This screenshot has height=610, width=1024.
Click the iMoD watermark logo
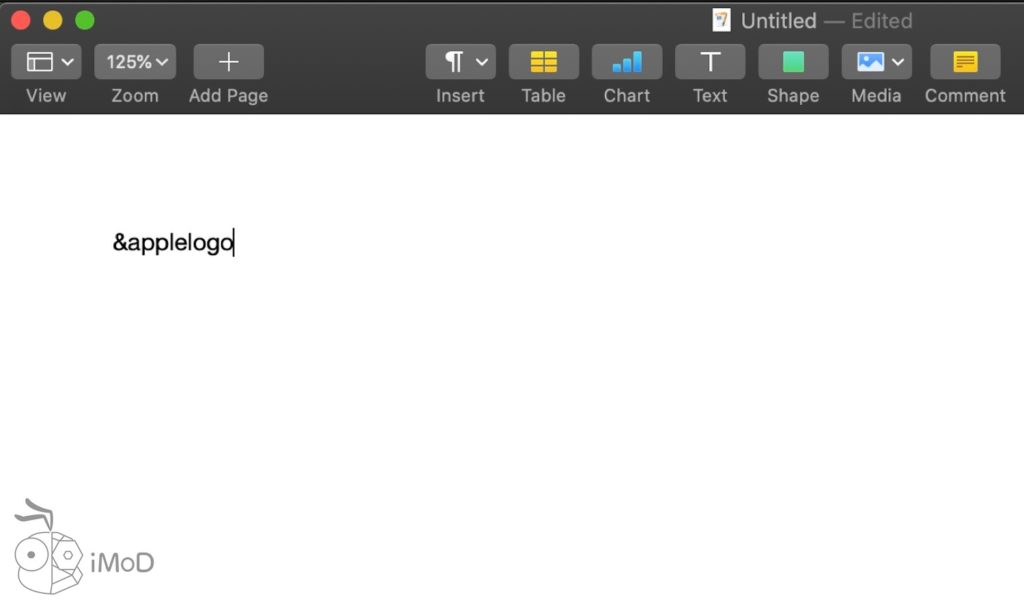[x=84, y=555]
